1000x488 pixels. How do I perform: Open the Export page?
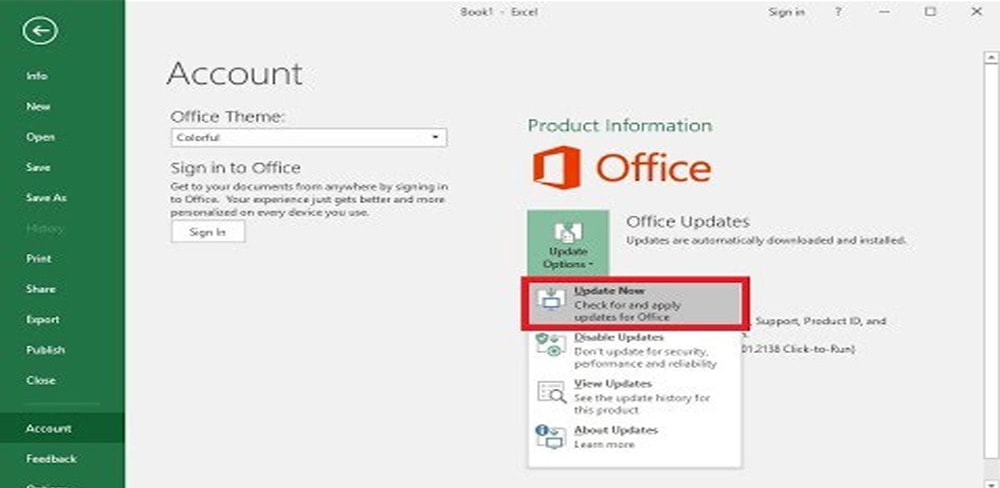point(43,320)
